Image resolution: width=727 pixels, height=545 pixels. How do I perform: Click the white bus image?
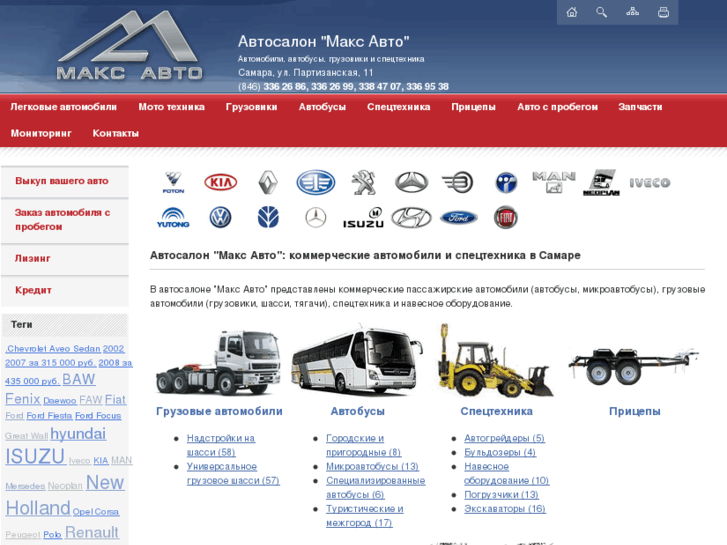click(x=357, y=360)
